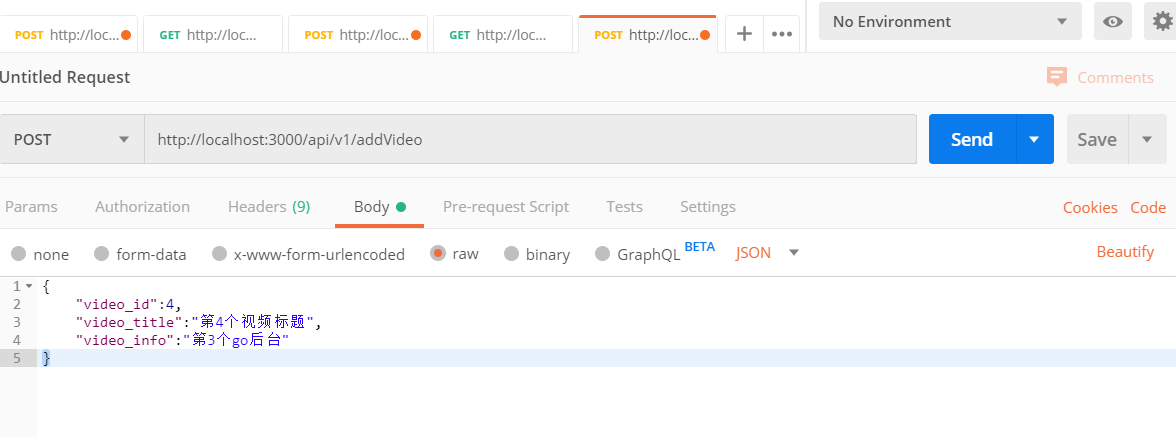The width and height of the screenshot is (1176, 437).
Task: Expand the Send button dropdown arrow
Action: pos(1035,139)
